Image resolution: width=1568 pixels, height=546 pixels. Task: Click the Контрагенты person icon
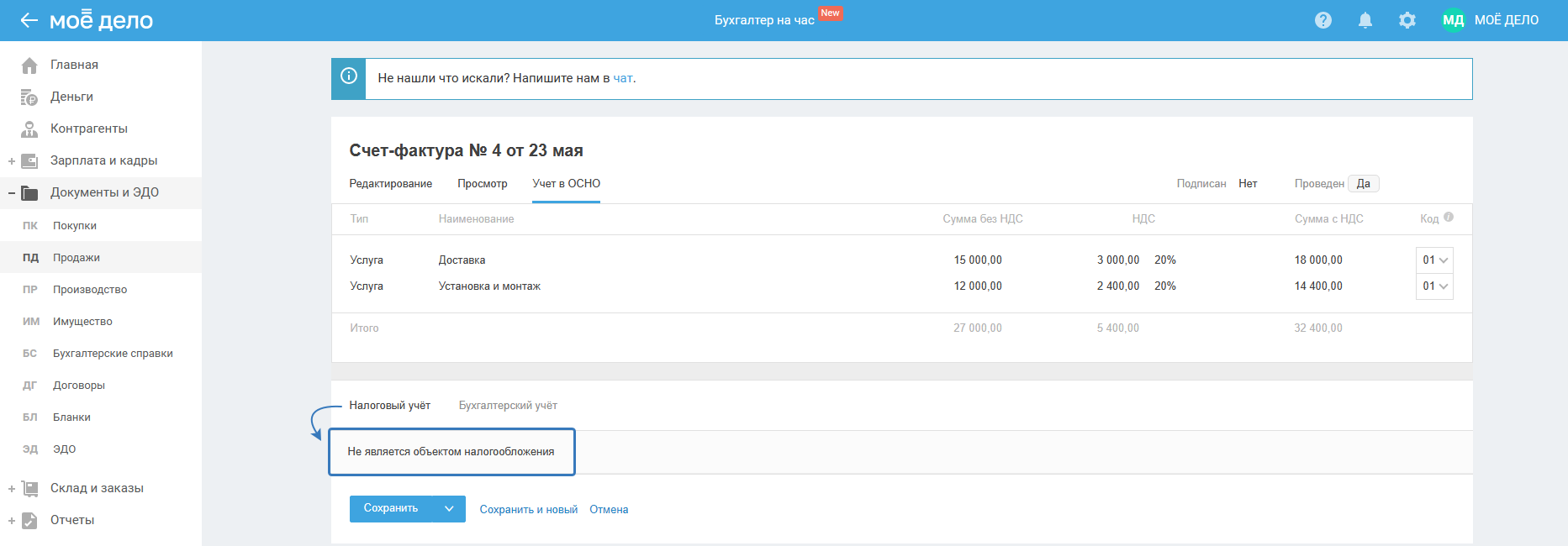point(29,129)
